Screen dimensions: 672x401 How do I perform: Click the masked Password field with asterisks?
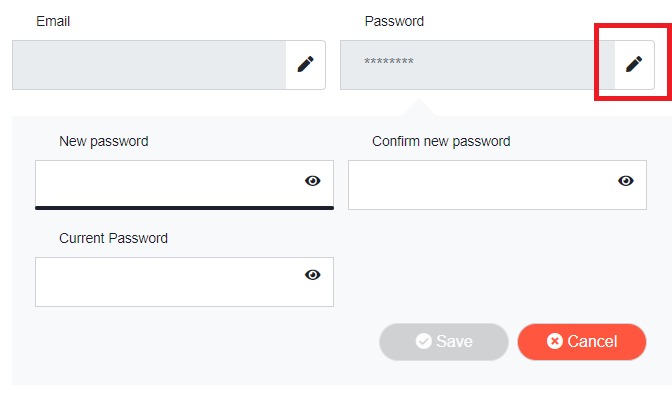click(476, 65)
